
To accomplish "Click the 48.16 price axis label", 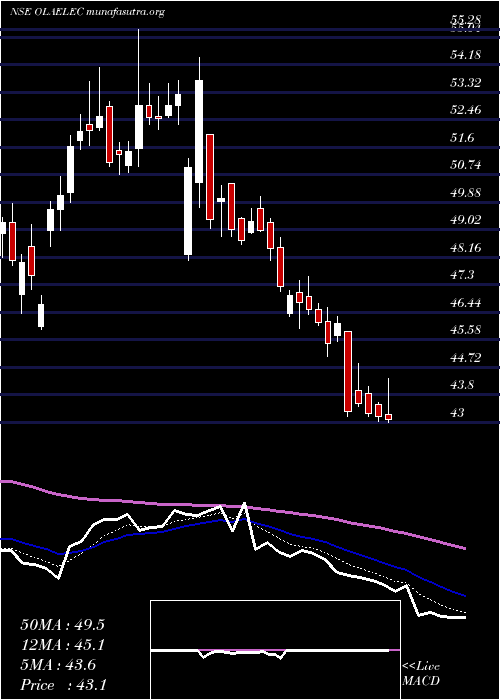I will click(x=466, y=247).
